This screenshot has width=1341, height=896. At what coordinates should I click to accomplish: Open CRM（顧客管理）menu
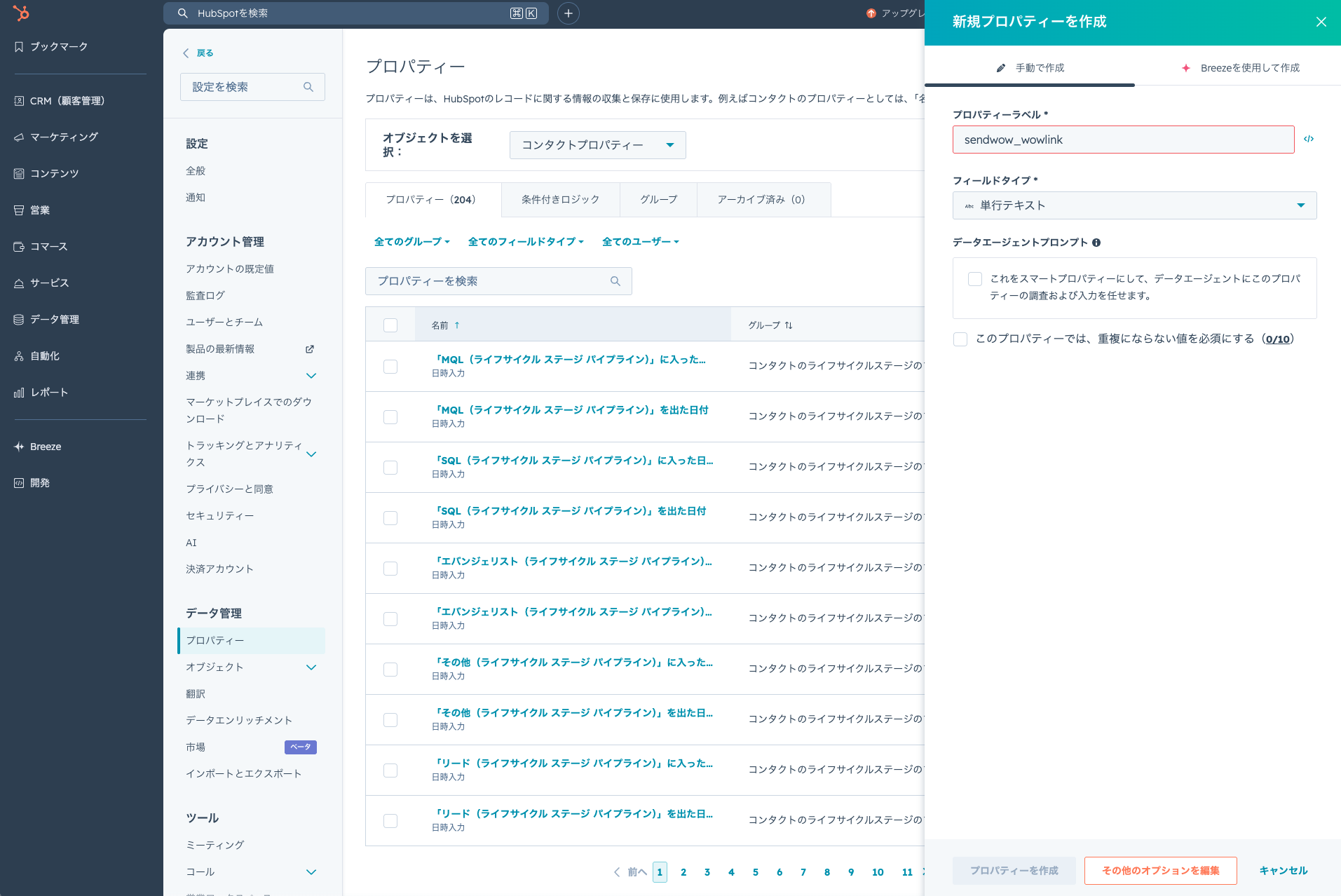tap(59, 101)
